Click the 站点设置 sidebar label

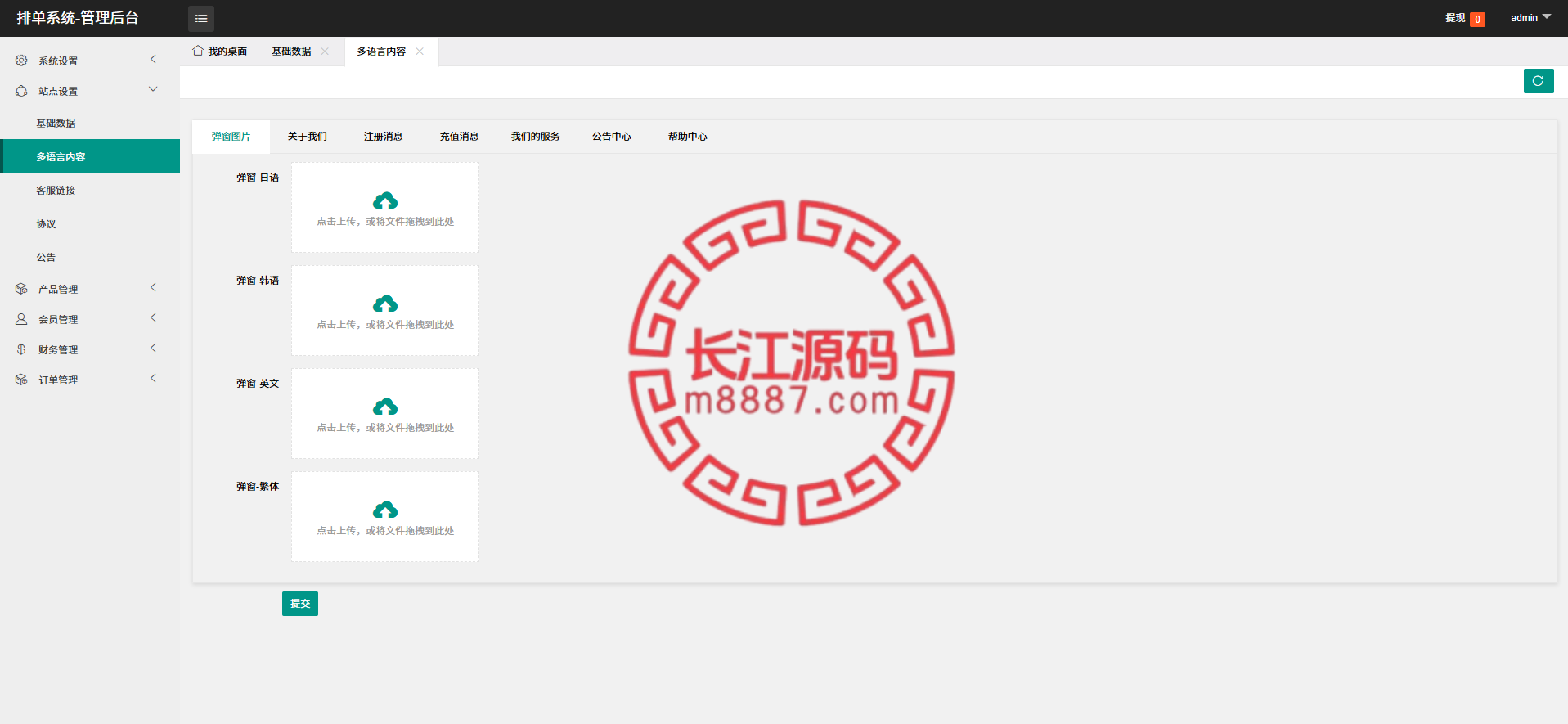[x=58, y=92]
